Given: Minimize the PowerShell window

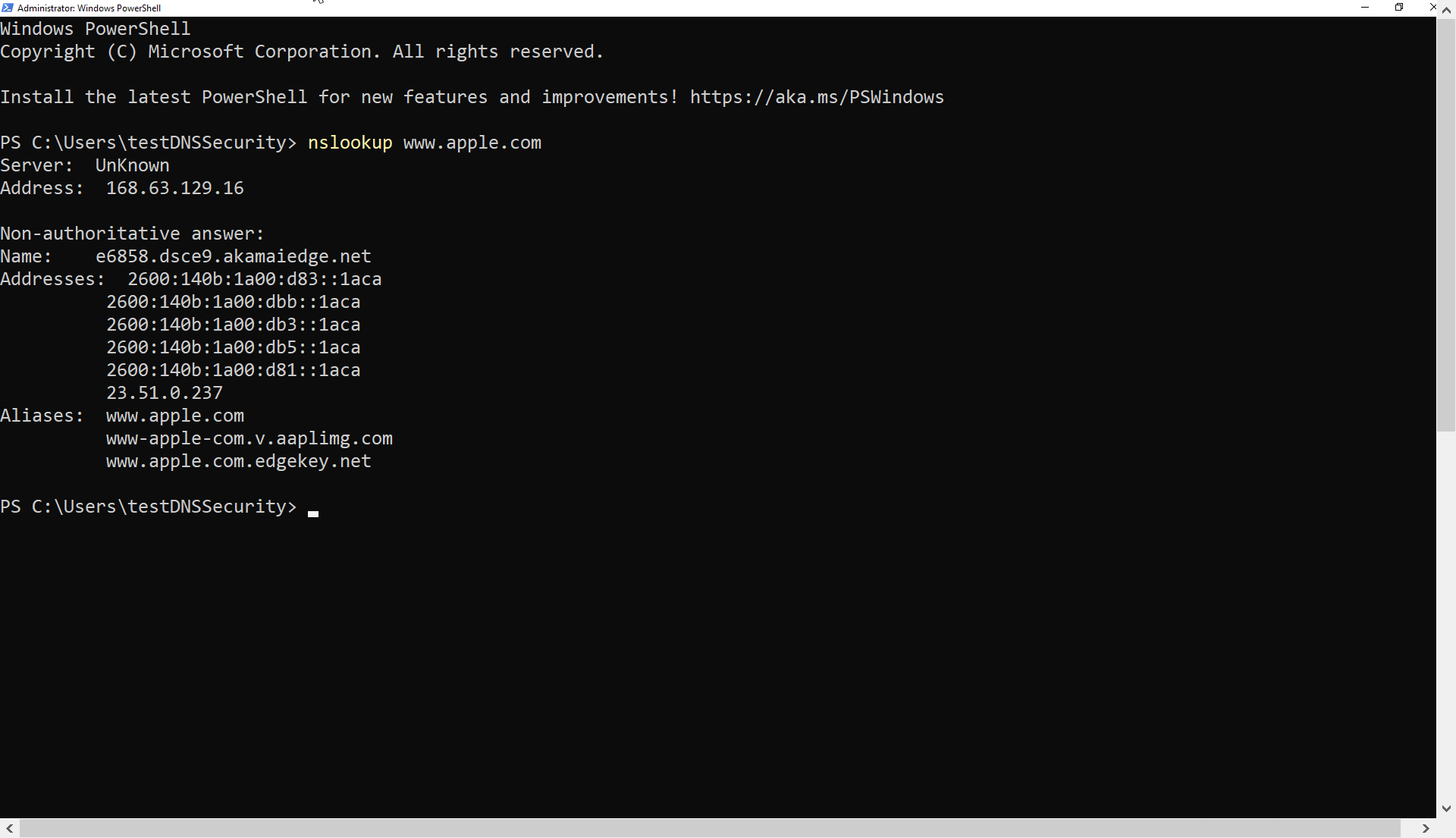Looking at the screenshot, I should click(x=1365, y=8).
